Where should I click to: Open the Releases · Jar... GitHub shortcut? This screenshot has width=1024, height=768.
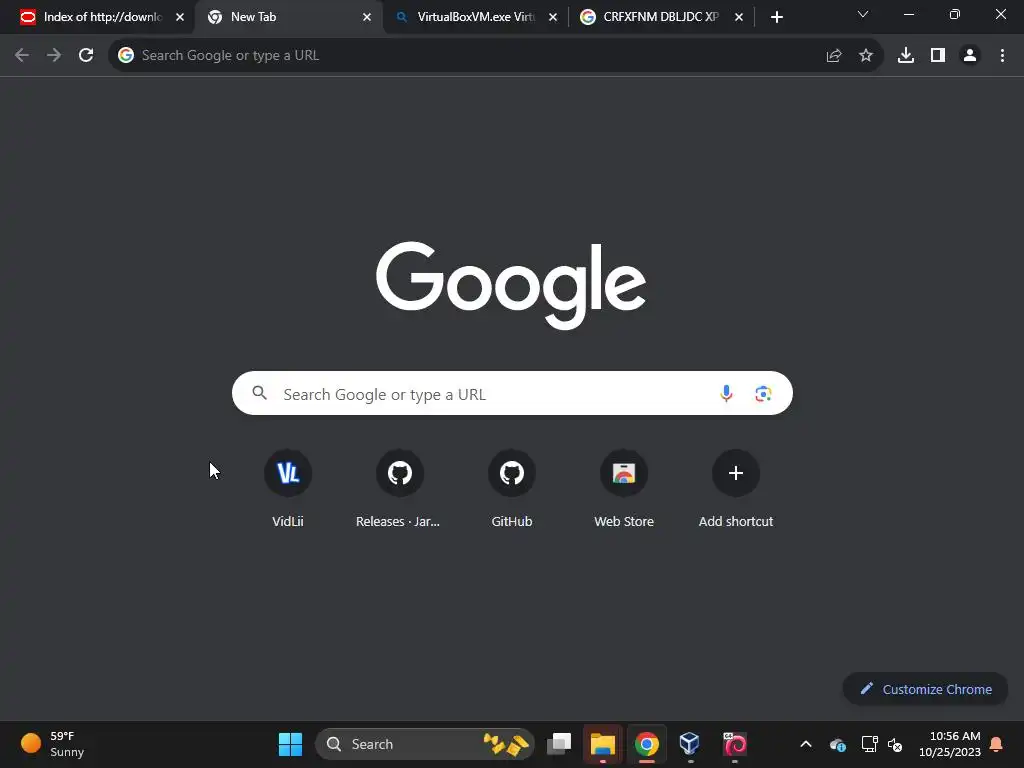point(400,488)
